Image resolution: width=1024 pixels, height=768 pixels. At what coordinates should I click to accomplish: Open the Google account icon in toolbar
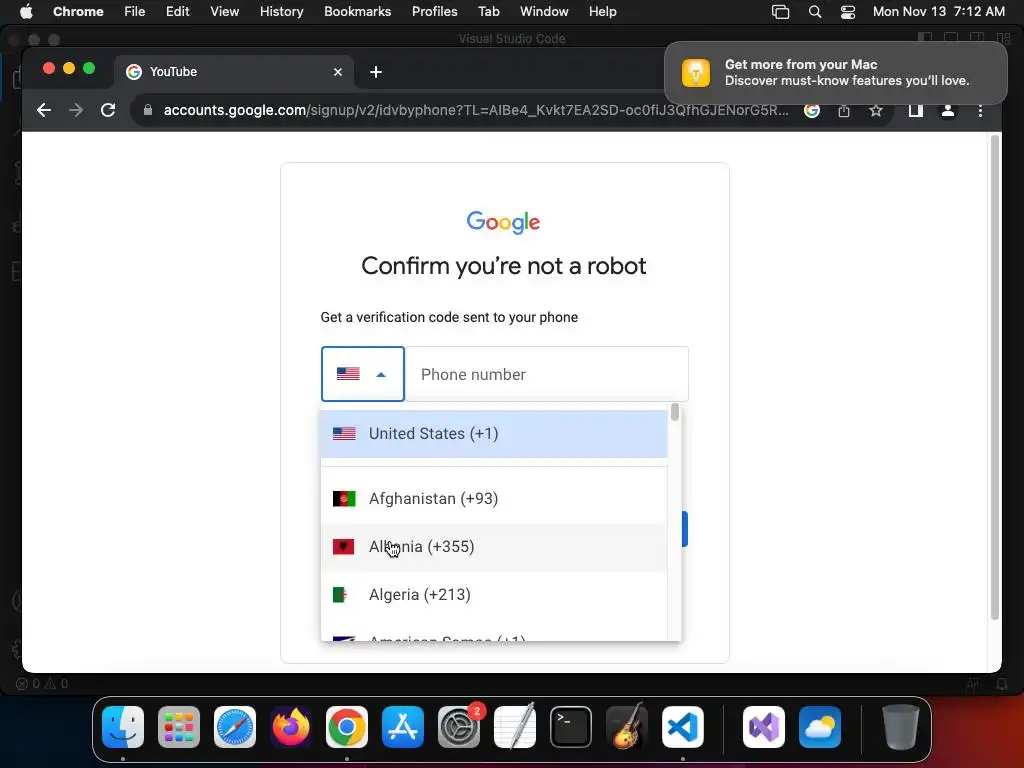(x=812, y=110)
